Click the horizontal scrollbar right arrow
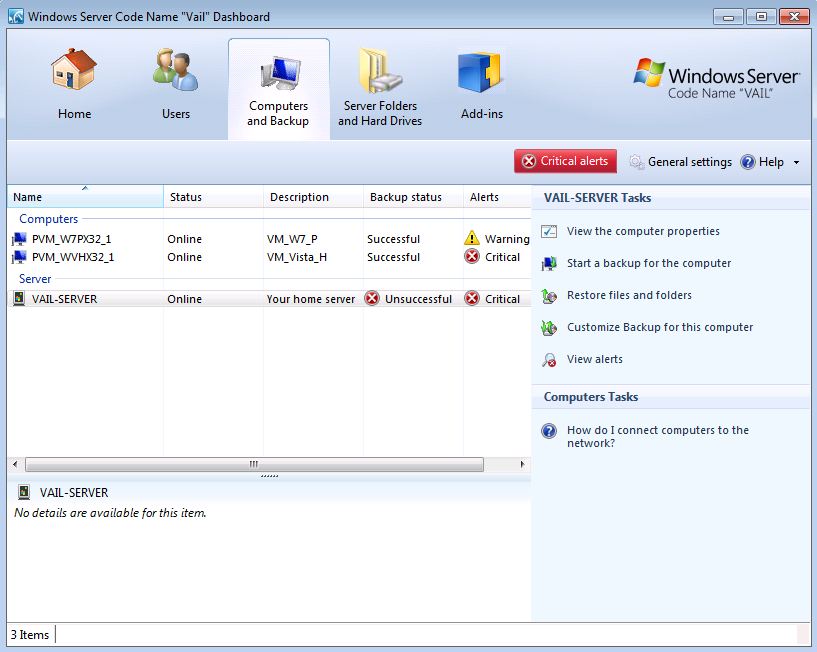This screenshot has width=817, height=652. (x=523, y=464)
